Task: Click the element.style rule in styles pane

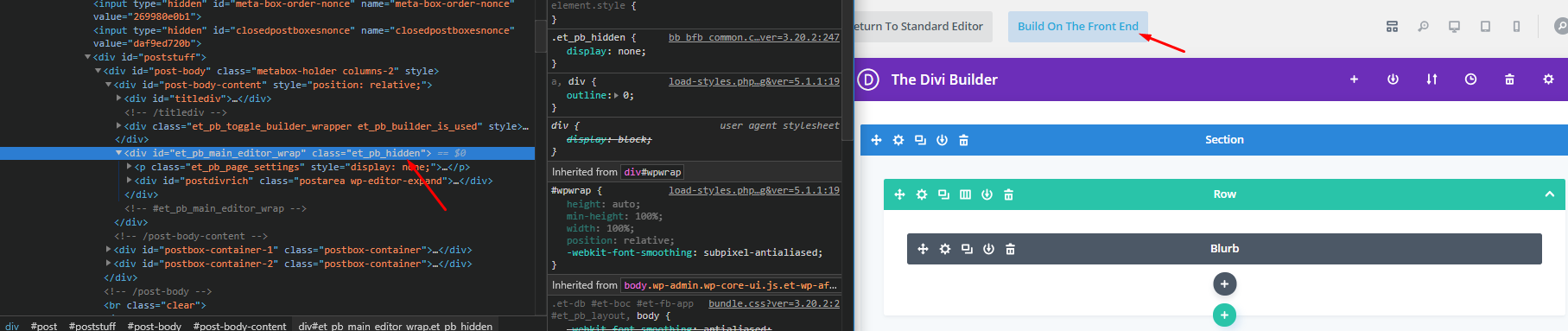Action: click(x=594, y=5)
